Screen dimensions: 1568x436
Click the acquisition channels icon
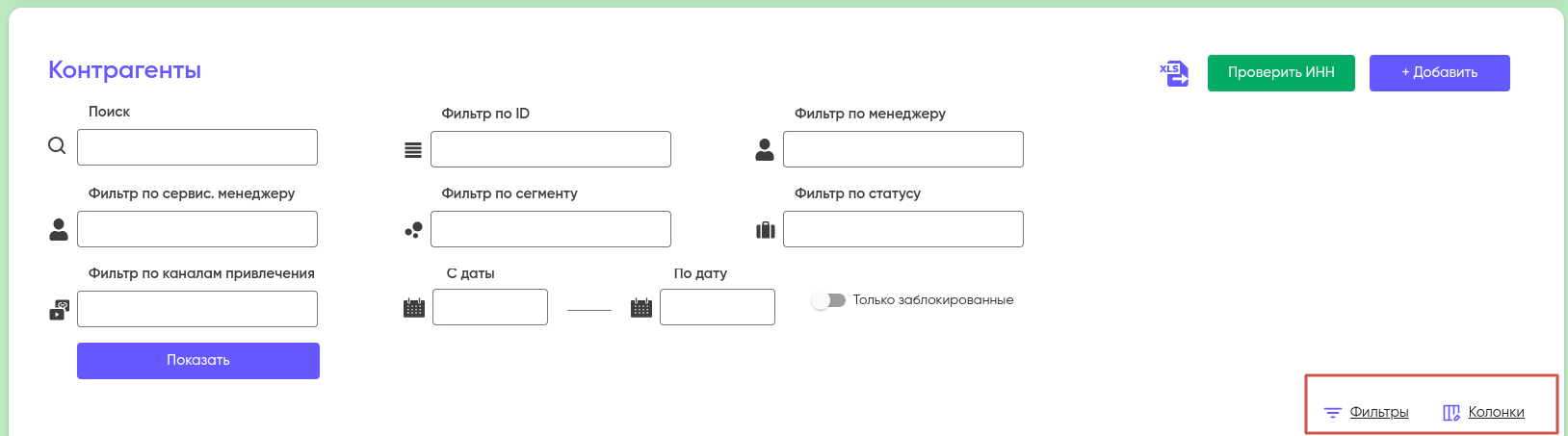point(59,310)
